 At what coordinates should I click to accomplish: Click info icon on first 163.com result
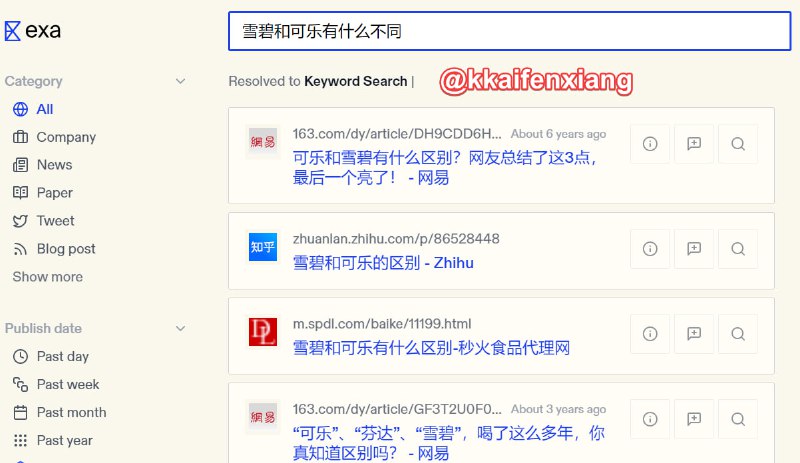pos(650,143)
